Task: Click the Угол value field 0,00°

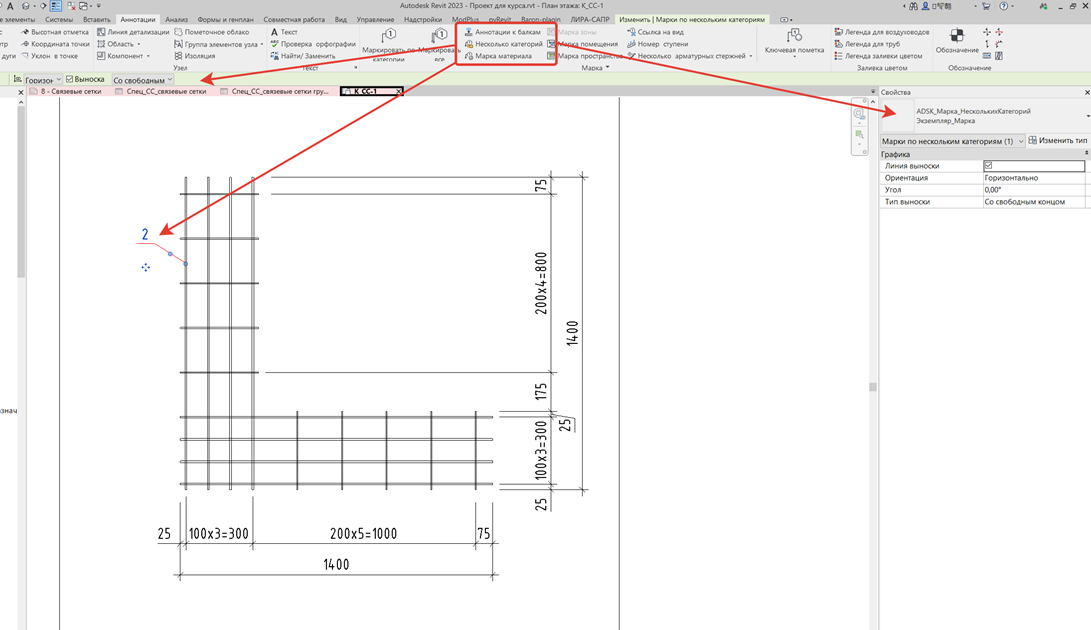Action: [x=1036, y=189]
